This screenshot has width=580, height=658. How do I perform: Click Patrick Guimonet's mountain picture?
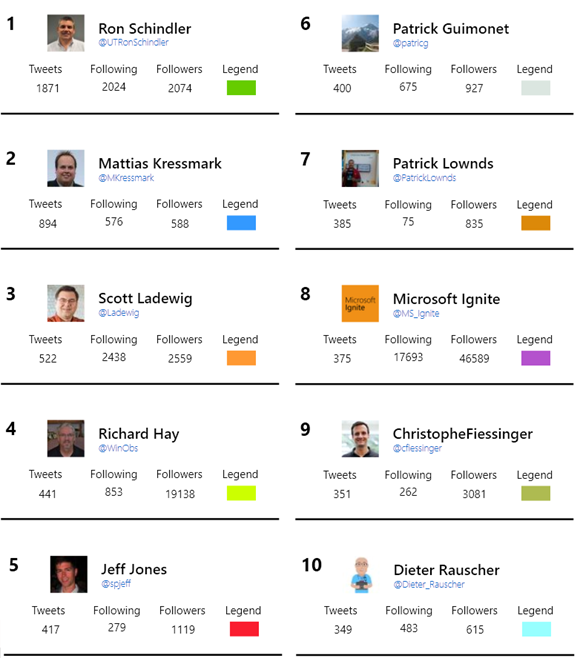pos(360,33)
